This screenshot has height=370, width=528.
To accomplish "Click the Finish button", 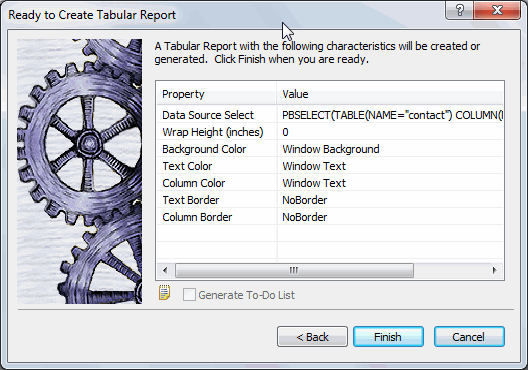I will pyautogui.click(x=388, y=337).
